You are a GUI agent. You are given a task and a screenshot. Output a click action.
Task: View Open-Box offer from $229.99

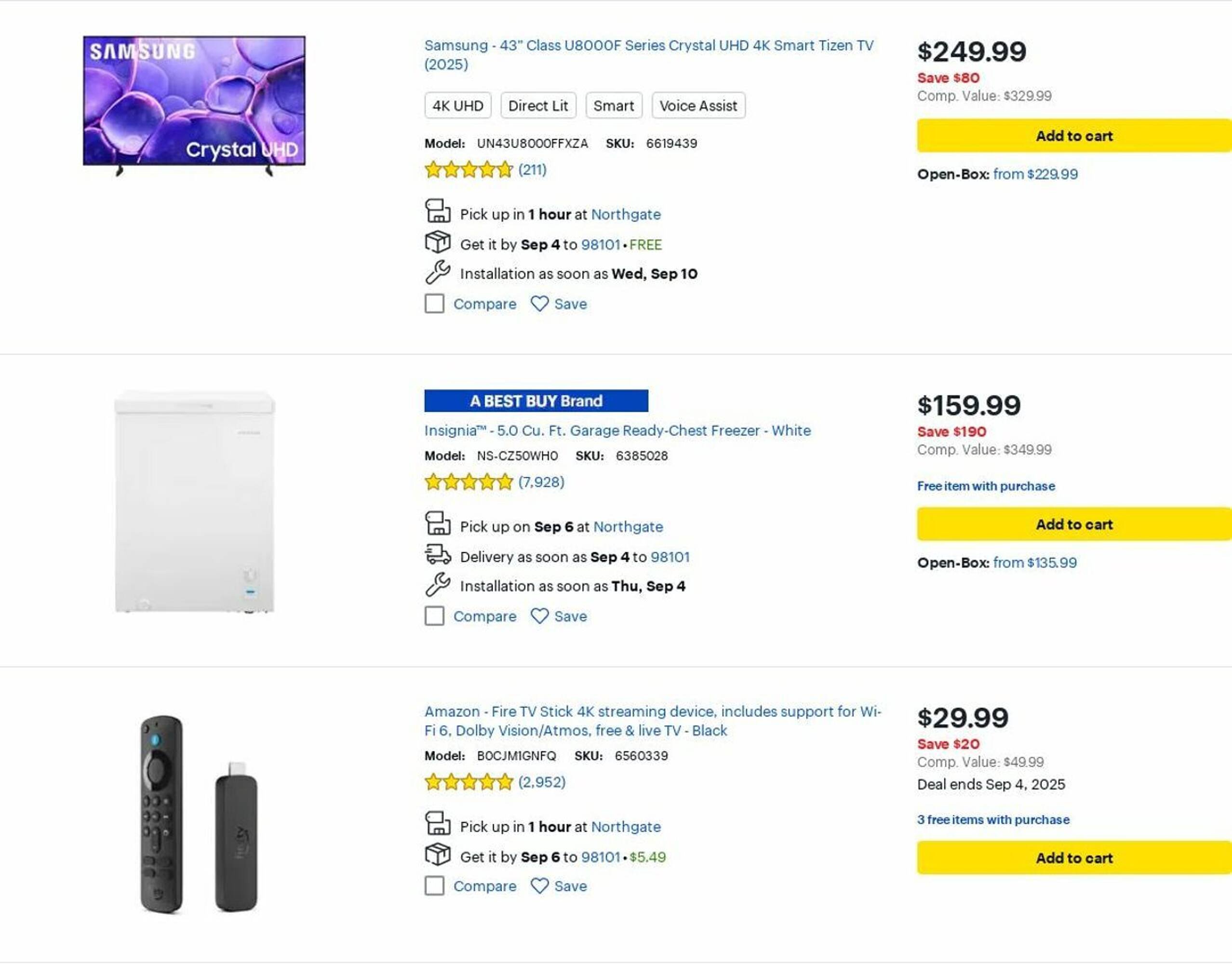[x=1035, y=174]
